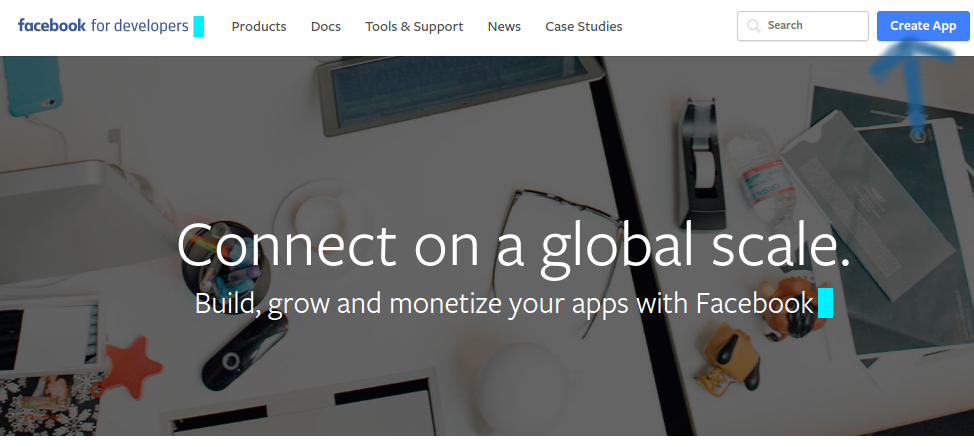The image size is (974, 447).
Task: Click the cyan block after the word Facebook
Action: point(825,303)
